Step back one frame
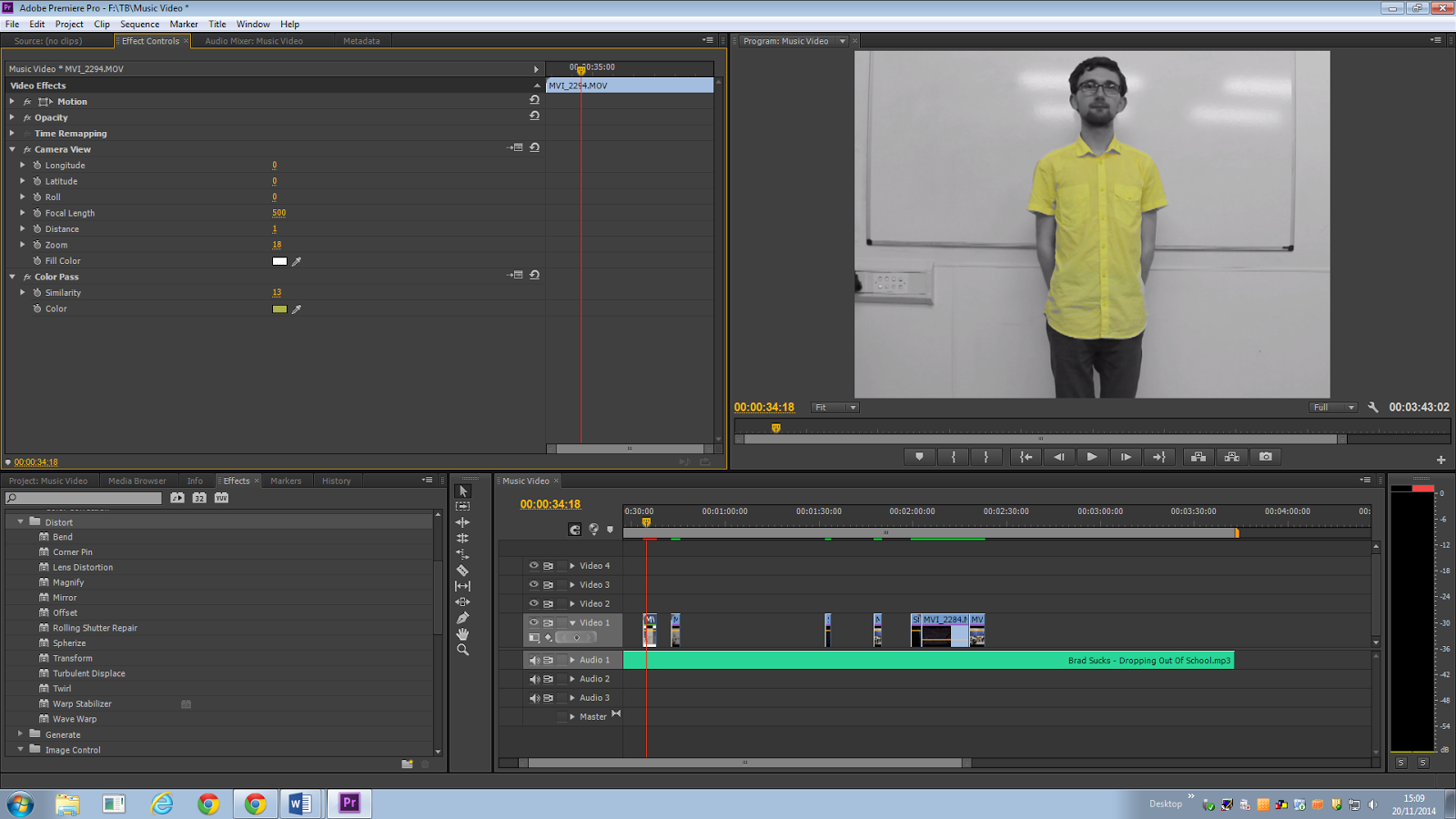The height and width of the screenshot is (819, 1456). point(1059,457)
